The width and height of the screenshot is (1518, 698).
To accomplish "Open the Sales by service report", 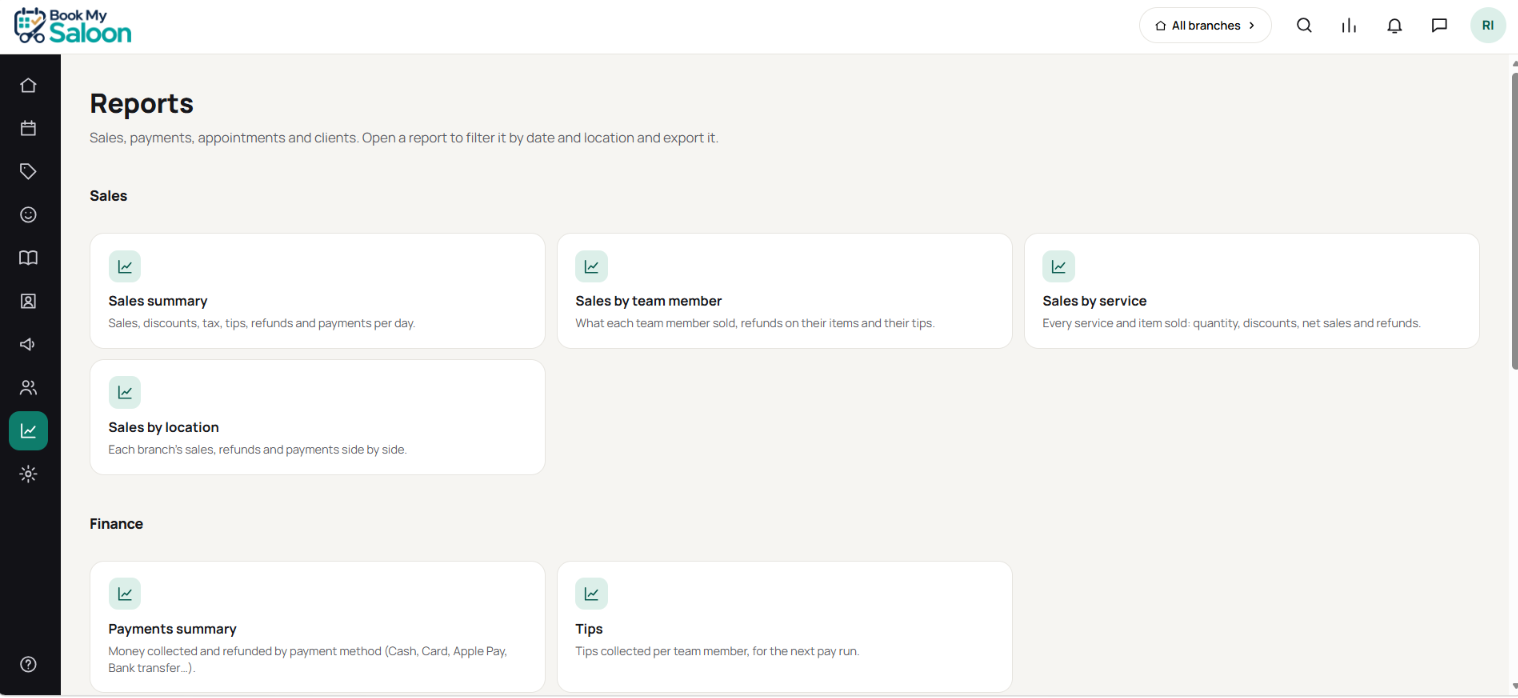I will (x=1252, y=291).
